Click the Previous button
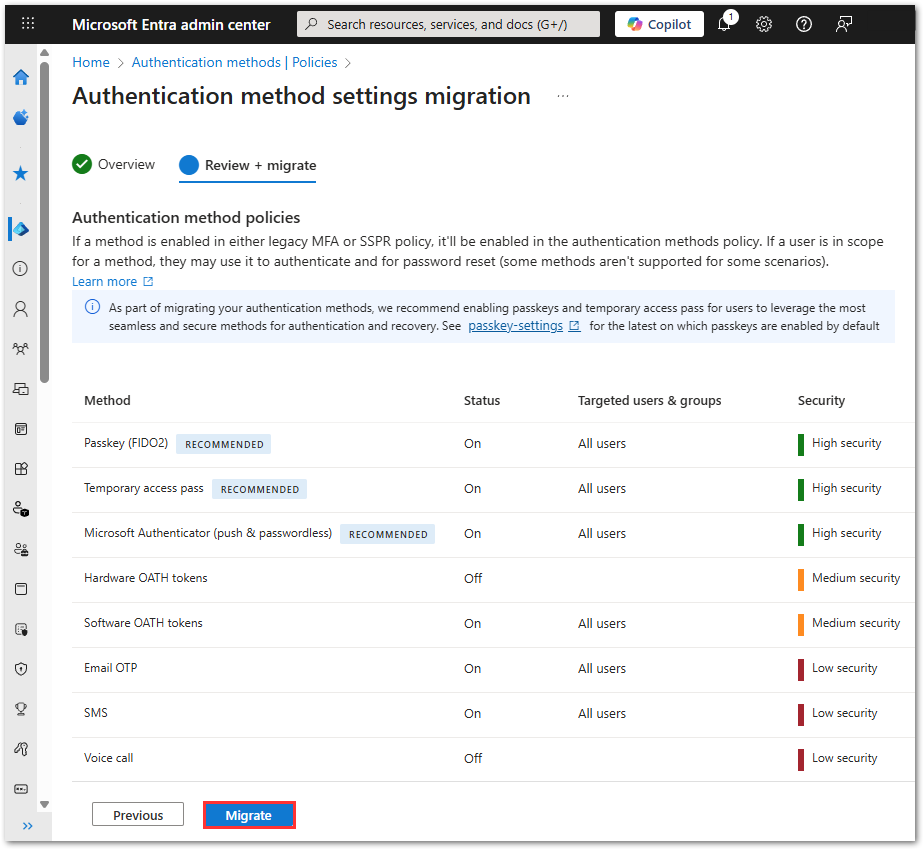 pyautogui.click(x=138, y=815)
